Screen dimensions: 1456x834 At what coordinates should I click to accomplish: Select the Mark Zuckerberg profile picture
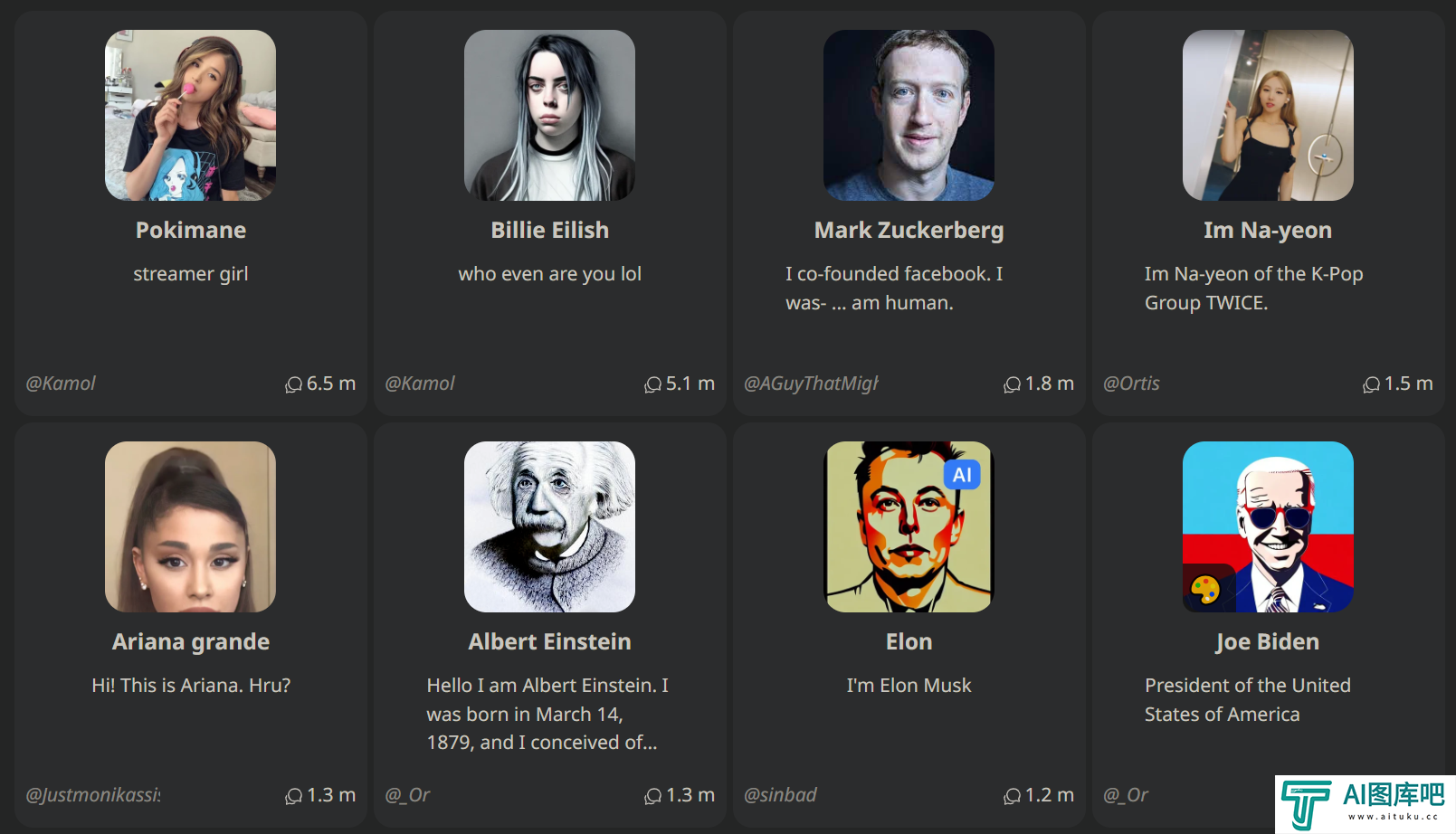coord(909,115)
